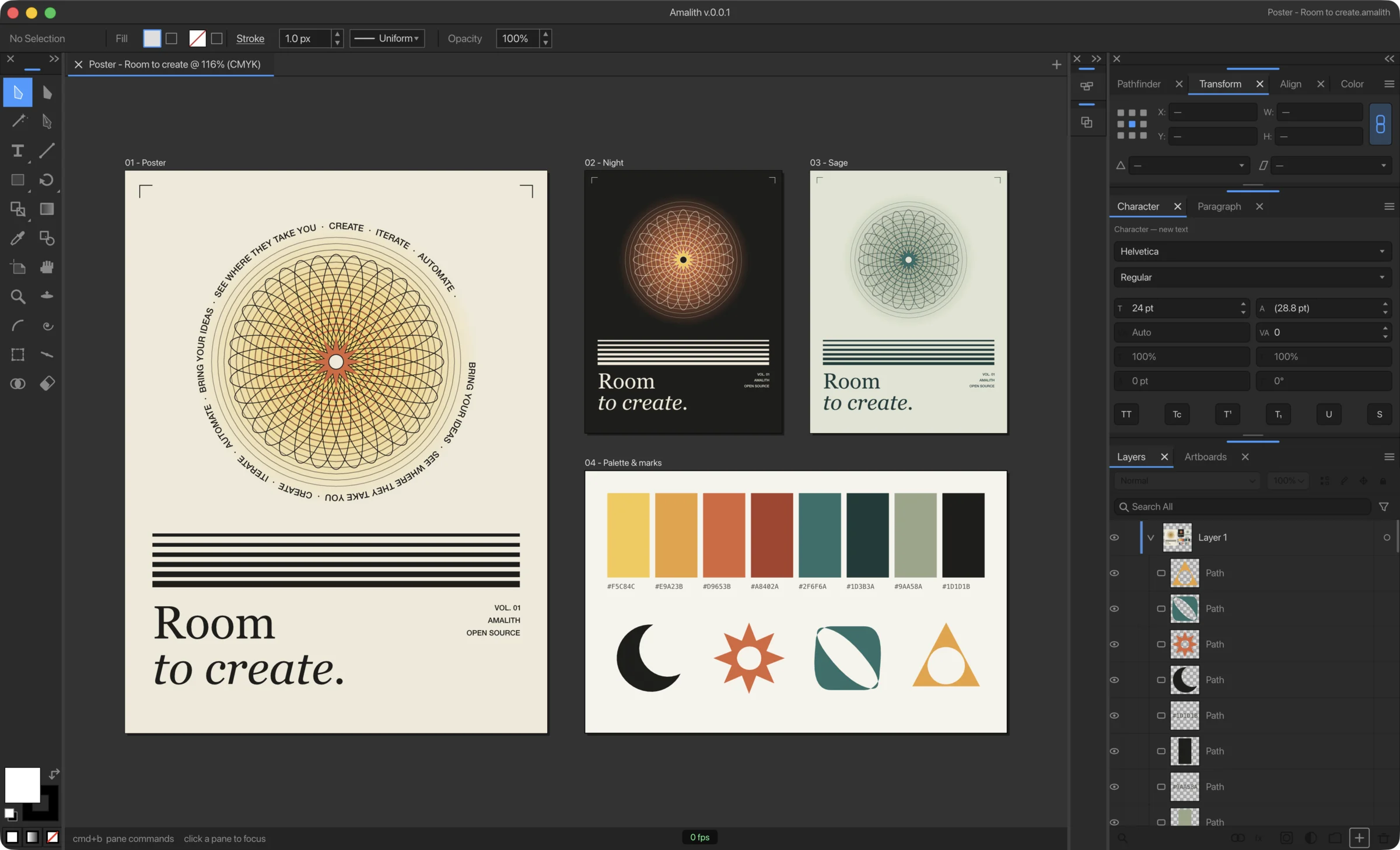Select the Artboard tool
Viewport: 1400px width, 850px height.
coord(17,267)
